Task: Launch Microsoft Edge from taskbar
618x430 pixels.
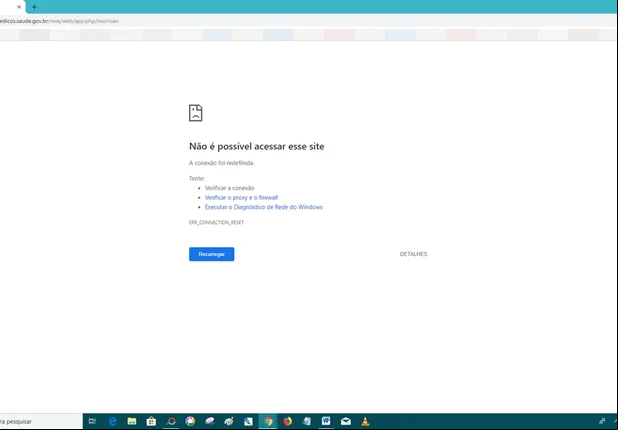Action: 113,421
